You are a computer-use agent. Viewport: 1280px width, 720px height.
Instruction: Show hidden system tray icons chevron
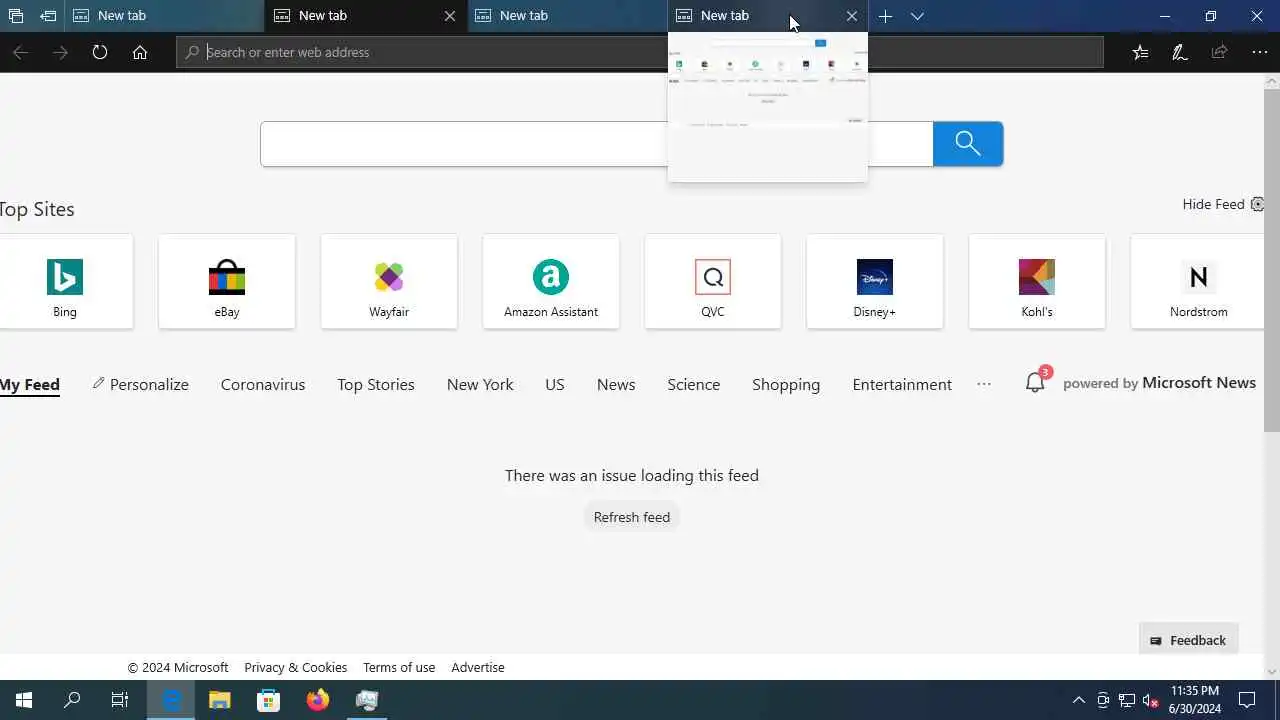coord(1078,700)
